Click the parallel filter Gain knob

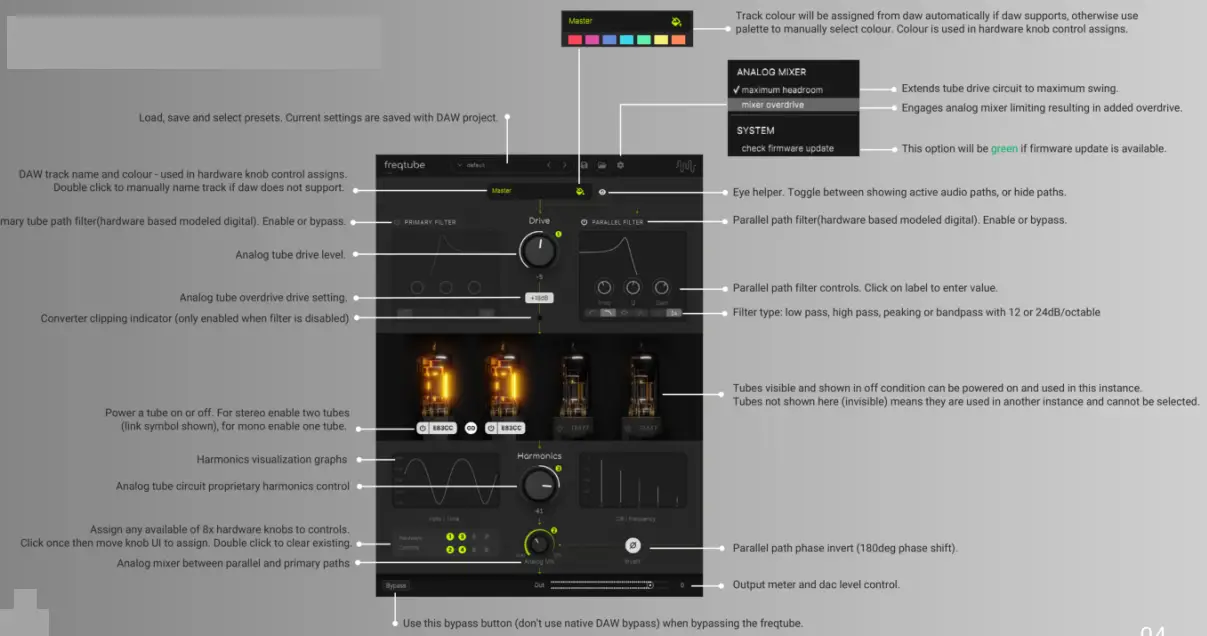(x=662, y=288)
